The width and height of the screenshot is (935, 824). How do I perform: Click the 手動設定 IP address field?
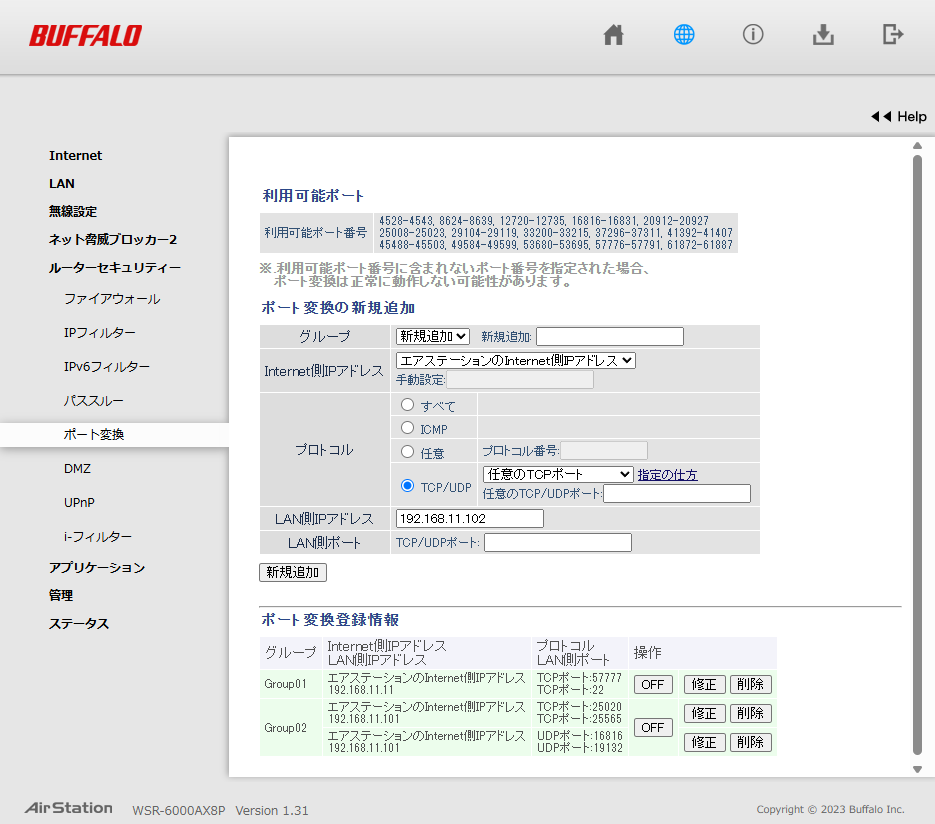520,380
